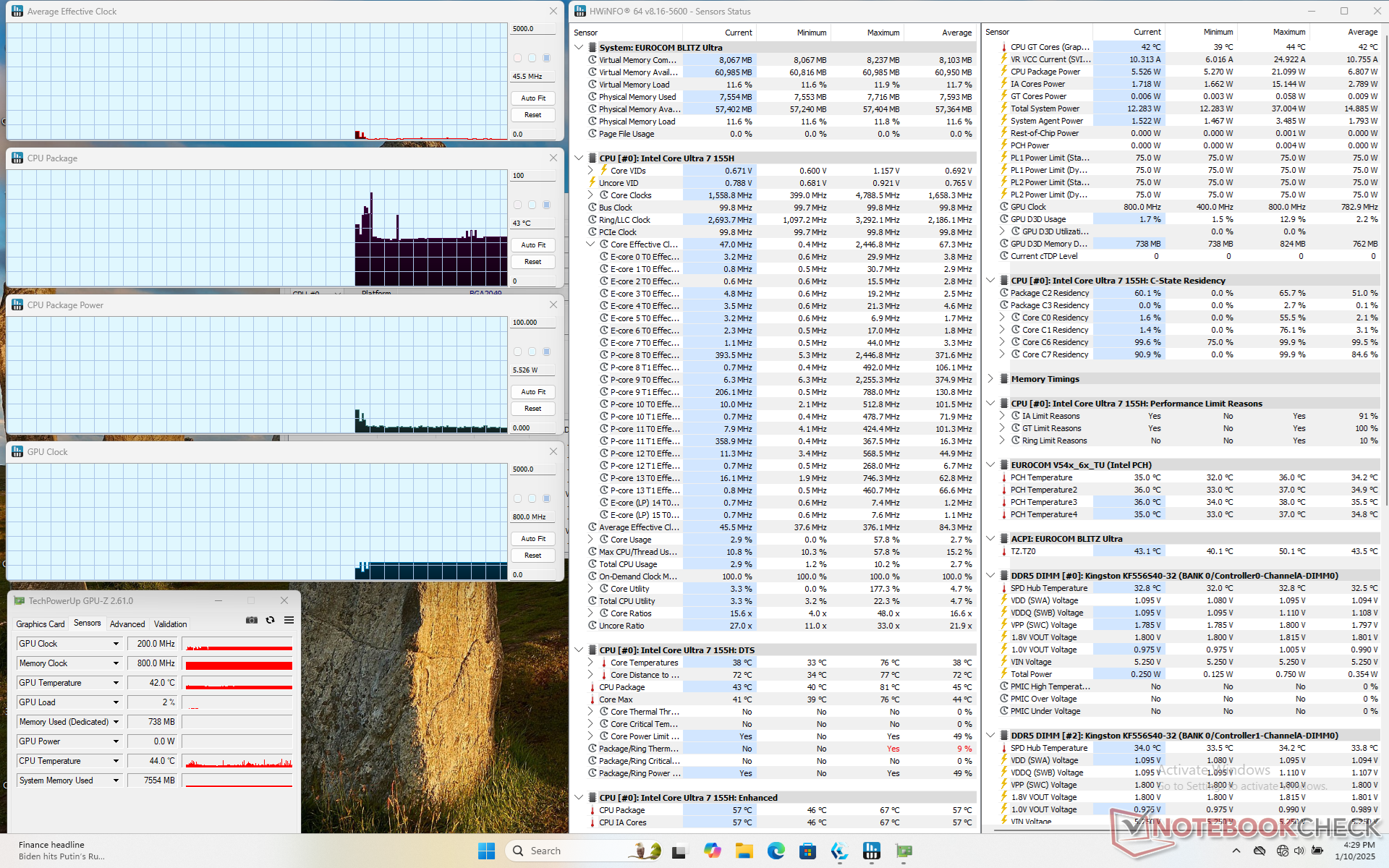Expand the Core Temperatures row
Viewport: 1389px width, 868px height.
[590, 663]
